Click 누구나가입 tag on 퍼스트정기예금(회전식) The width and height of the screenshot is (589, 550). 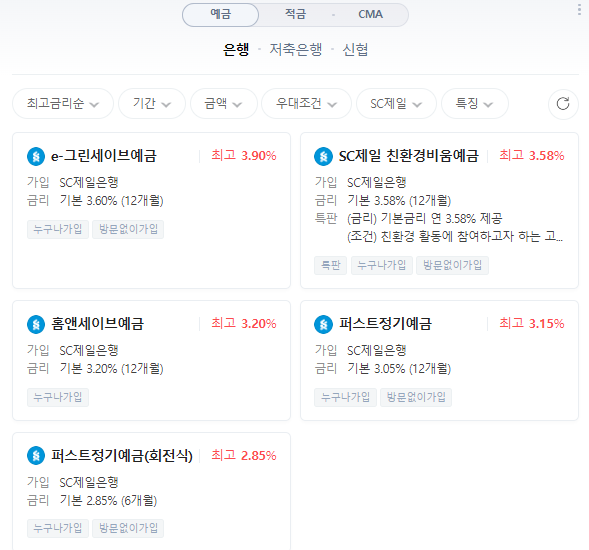pyautogui.click(x=58, y=529)
